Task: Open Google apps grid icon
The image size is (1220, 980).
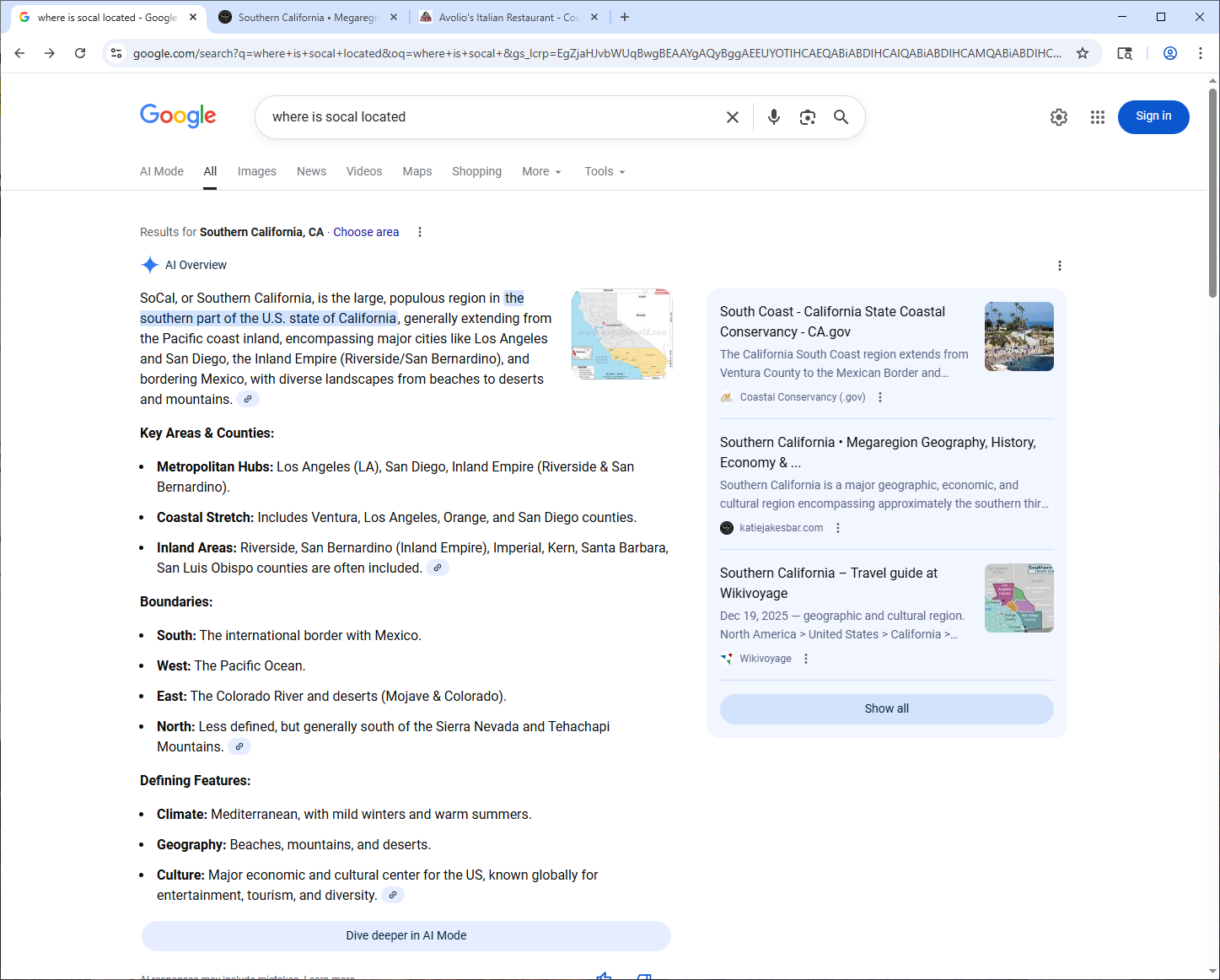Action: [x=1097, y=117]
